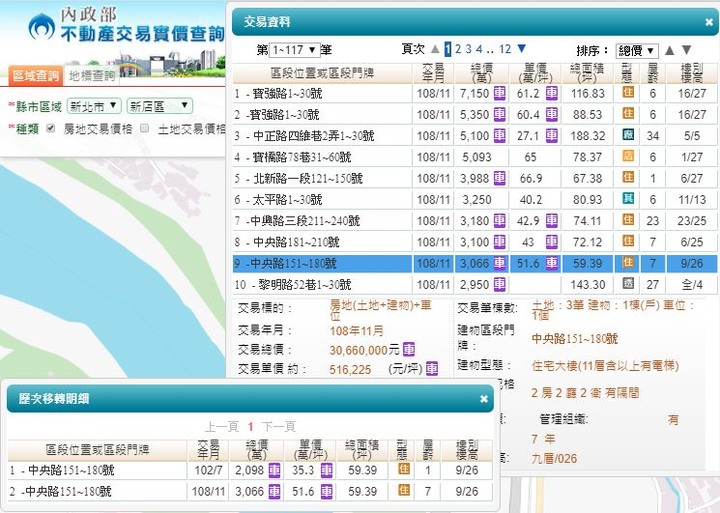Click car icon beside 60.4 unit price
720x513 pixels.
coord(551,114)
